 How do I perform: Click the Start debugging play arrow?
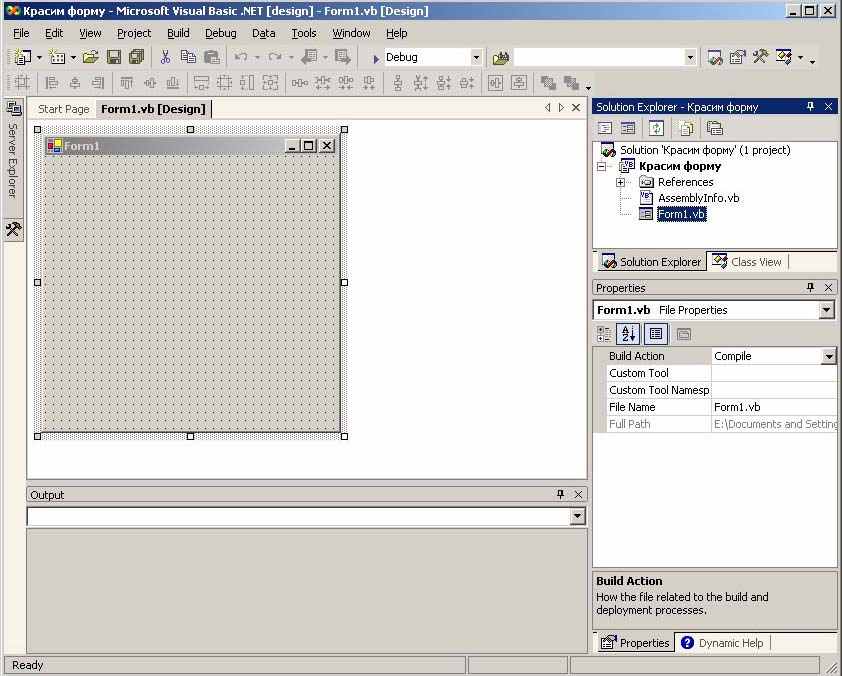coord(376,58)
